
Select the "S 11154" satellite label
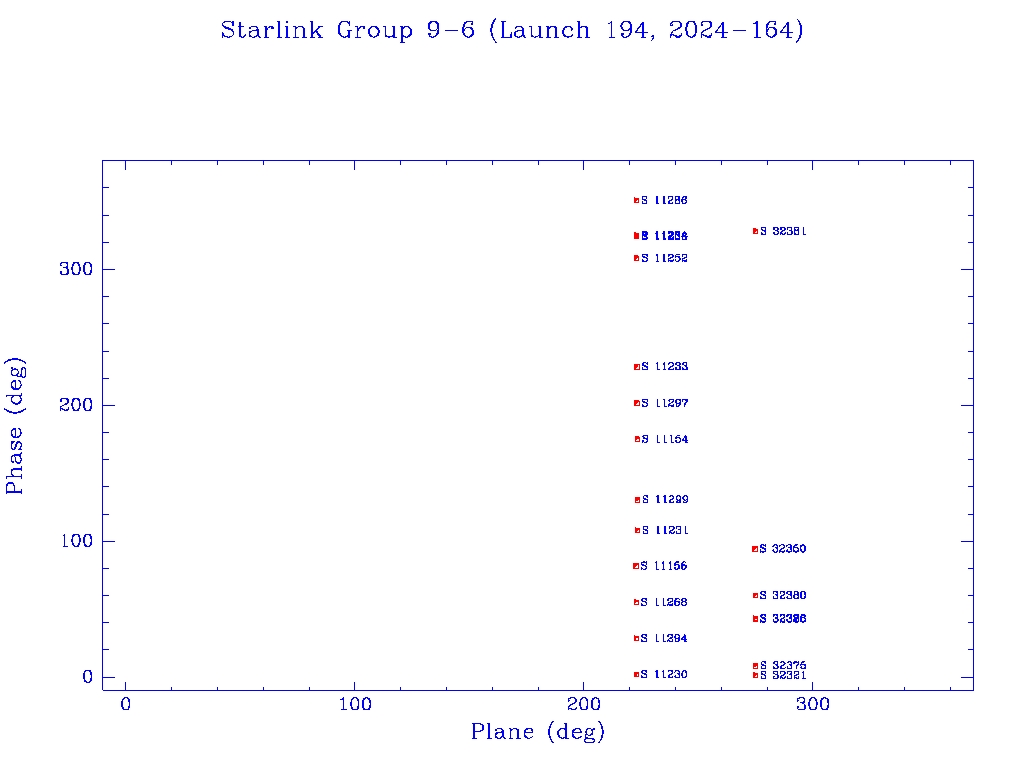point(665,440)
